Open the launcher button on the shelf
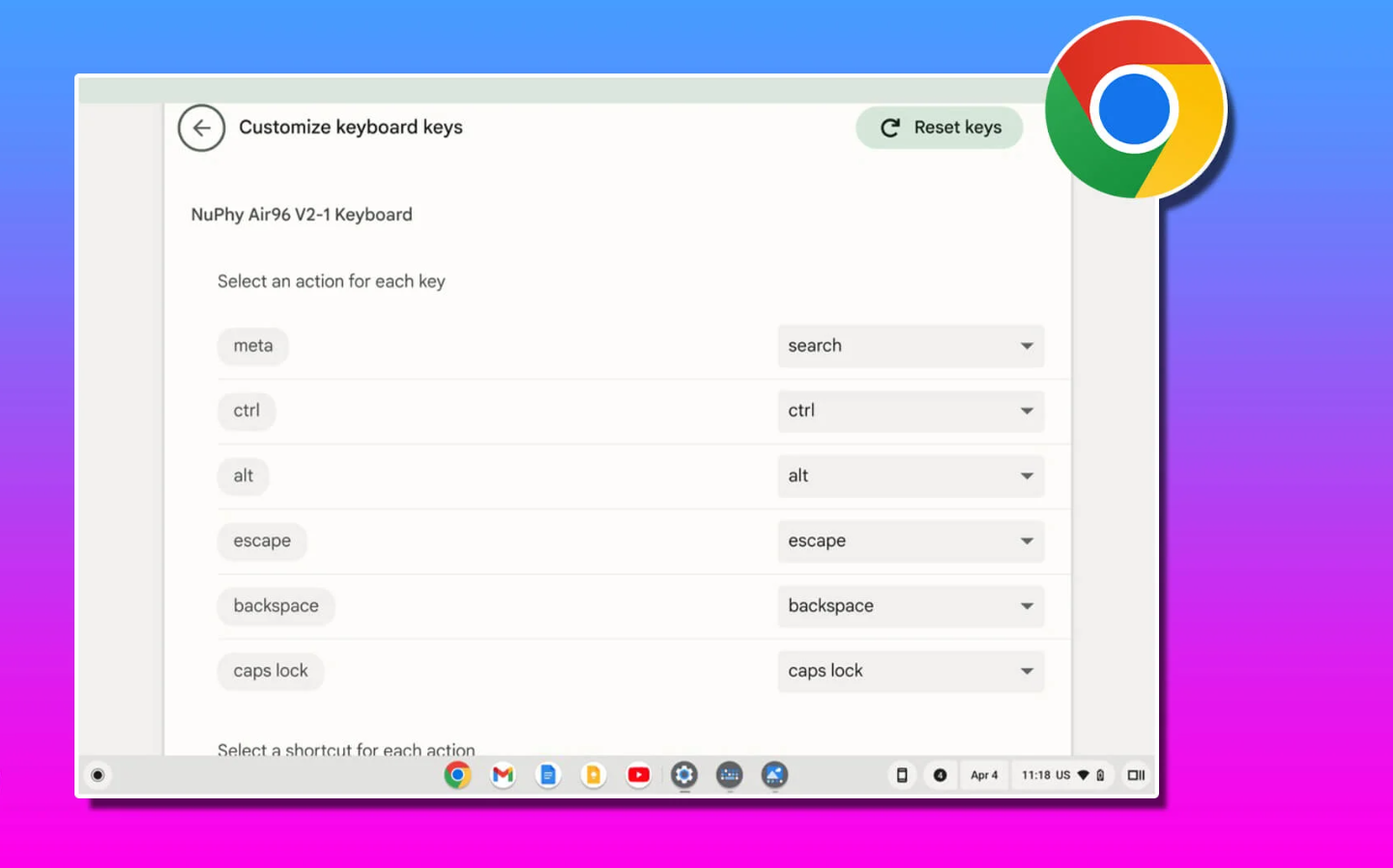The height and width of the screenshot is (868, 1393). click(98, 775)
